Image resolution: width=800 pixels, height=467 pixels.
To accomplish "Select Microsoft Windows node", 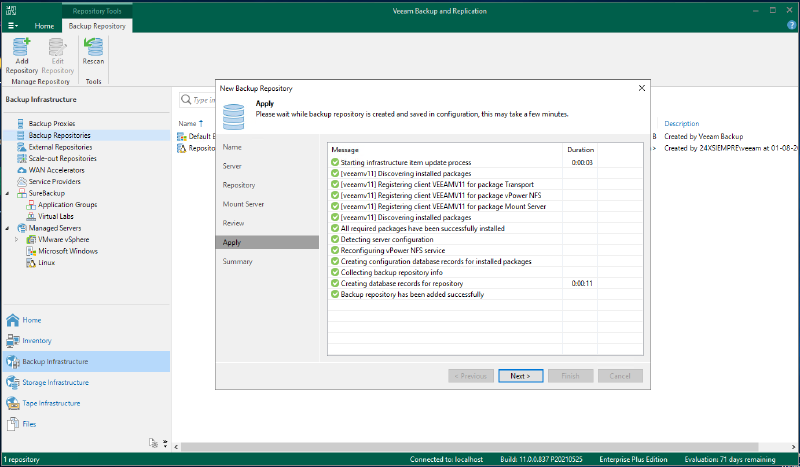I will click(x=68, y=251).
